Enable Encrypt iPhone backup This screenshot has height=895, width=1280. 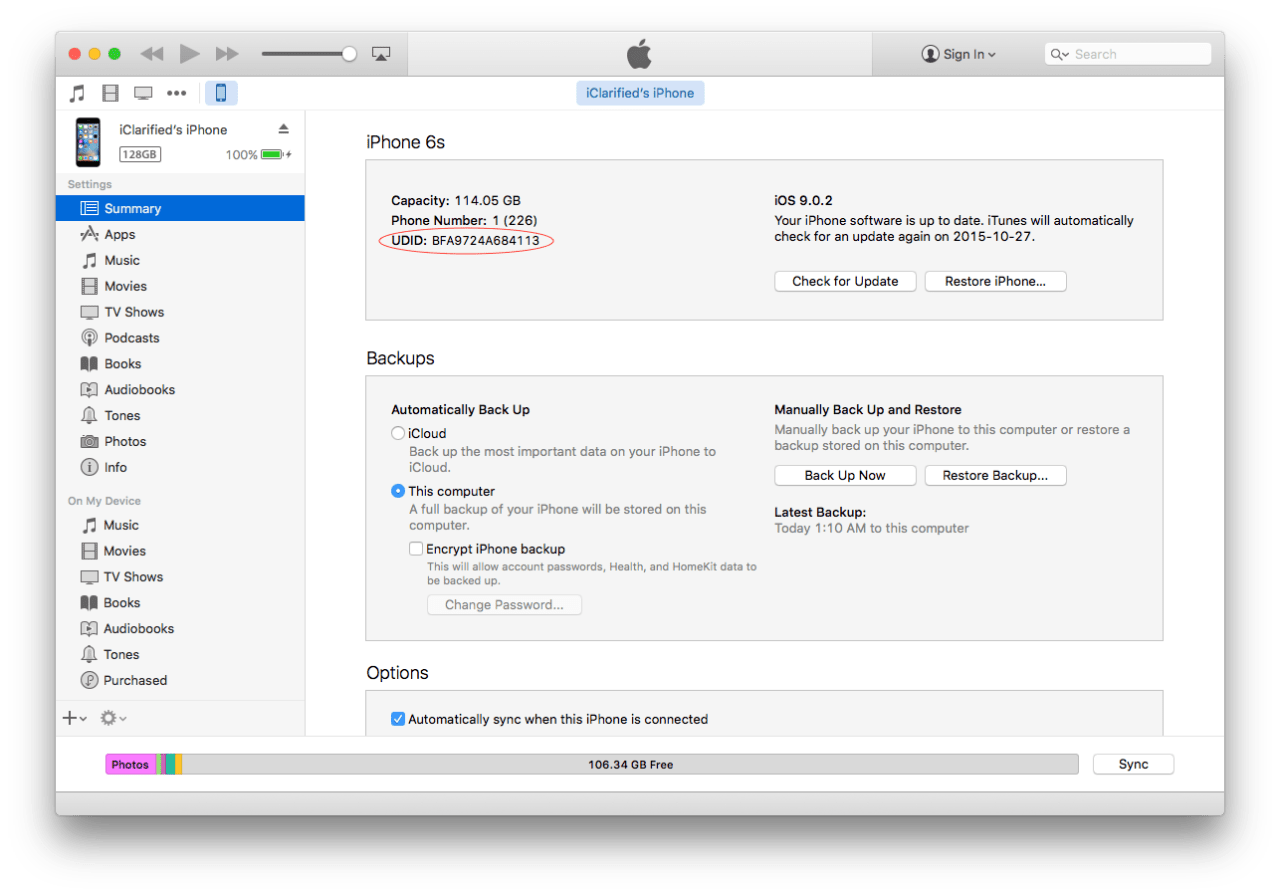pyautogui.click(x=416, y=548)
